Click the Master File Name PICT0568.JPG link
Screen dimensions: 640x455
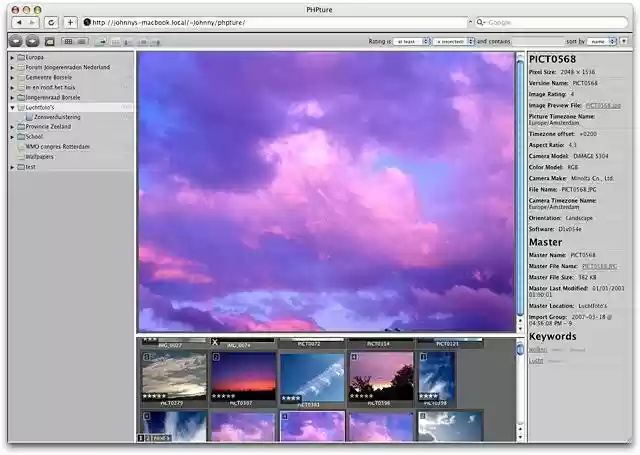[599, 266]
